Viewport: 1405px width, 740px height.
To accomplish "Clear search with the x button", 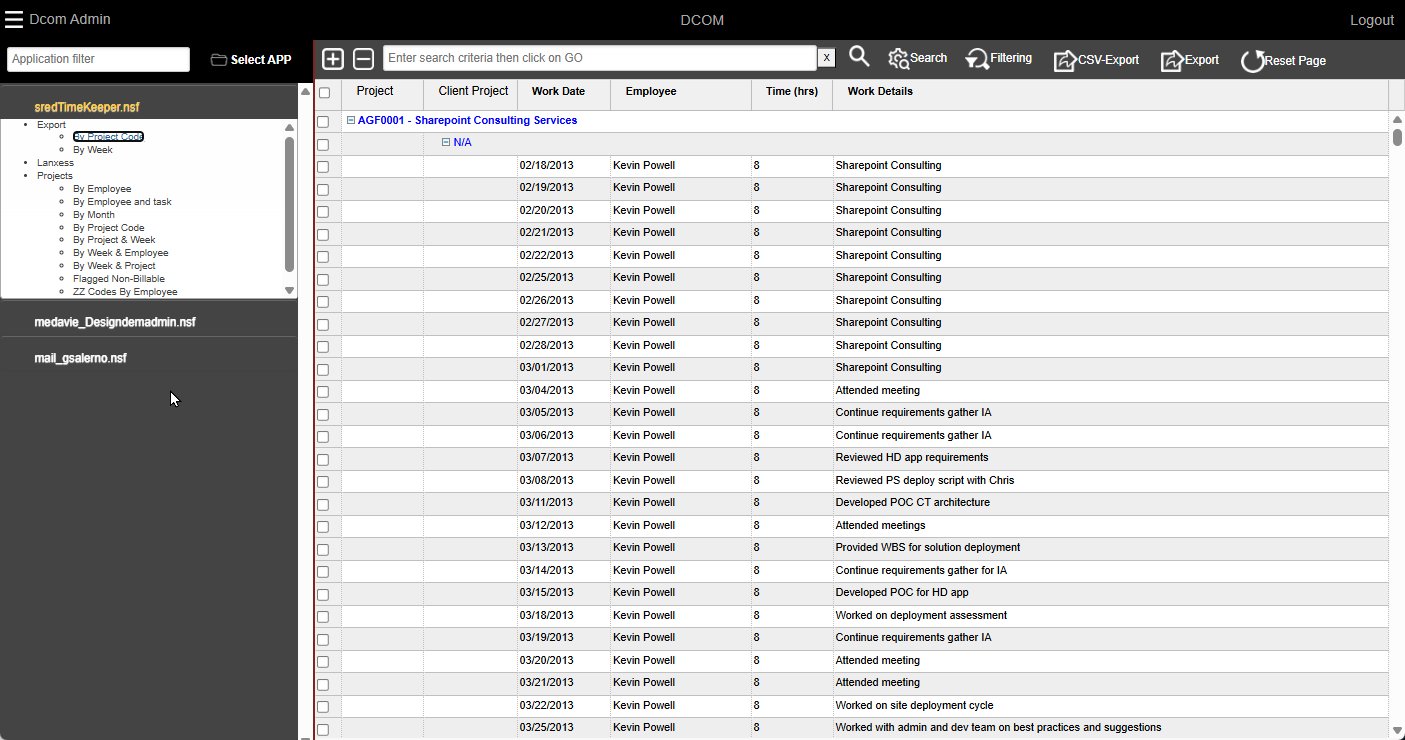I will pos(826,58).
